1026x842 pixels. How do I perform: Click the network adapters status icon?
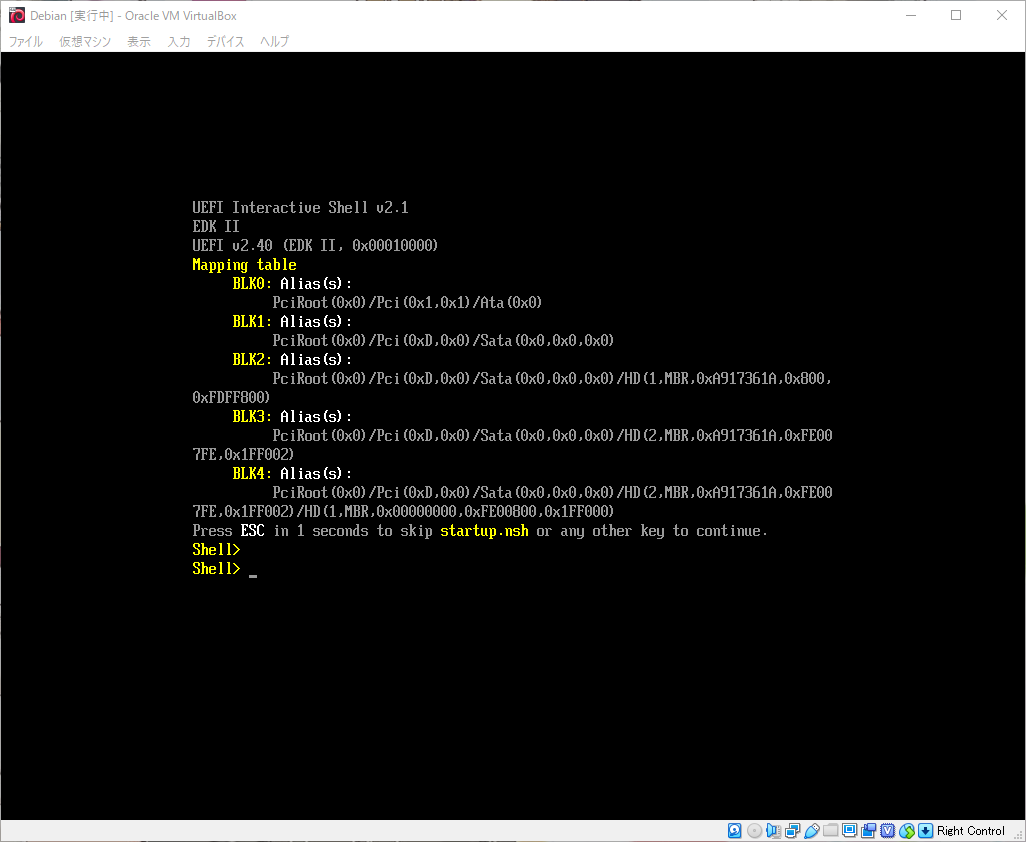[792, 830]
